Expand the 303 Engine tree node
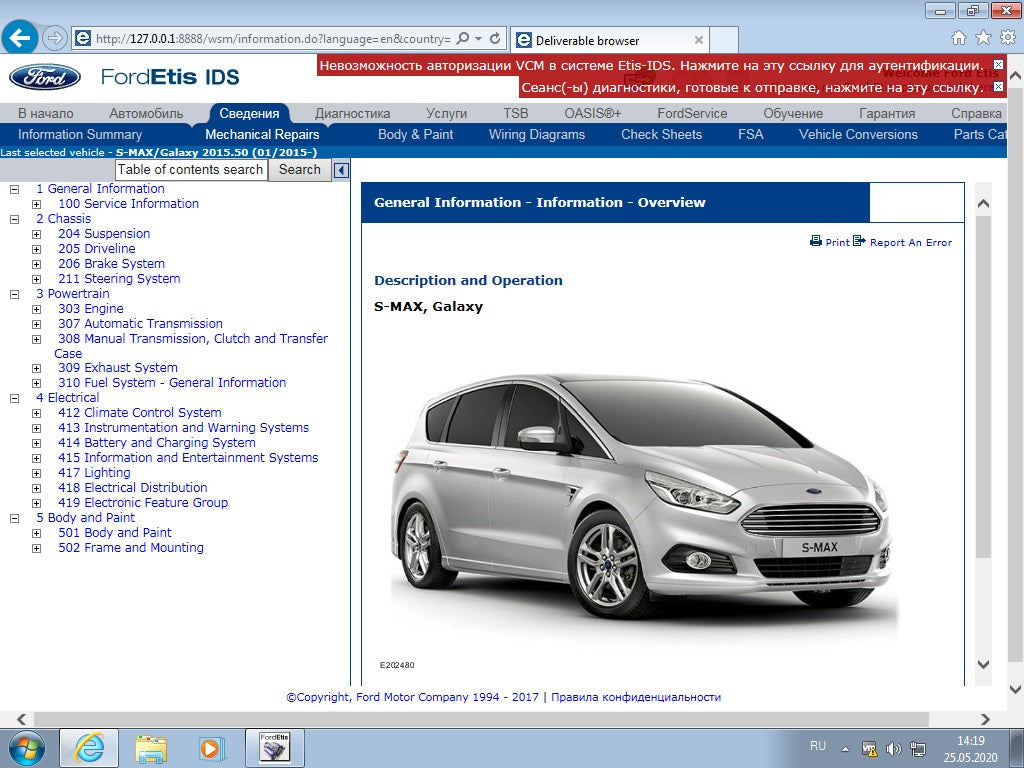 (37, 310)
